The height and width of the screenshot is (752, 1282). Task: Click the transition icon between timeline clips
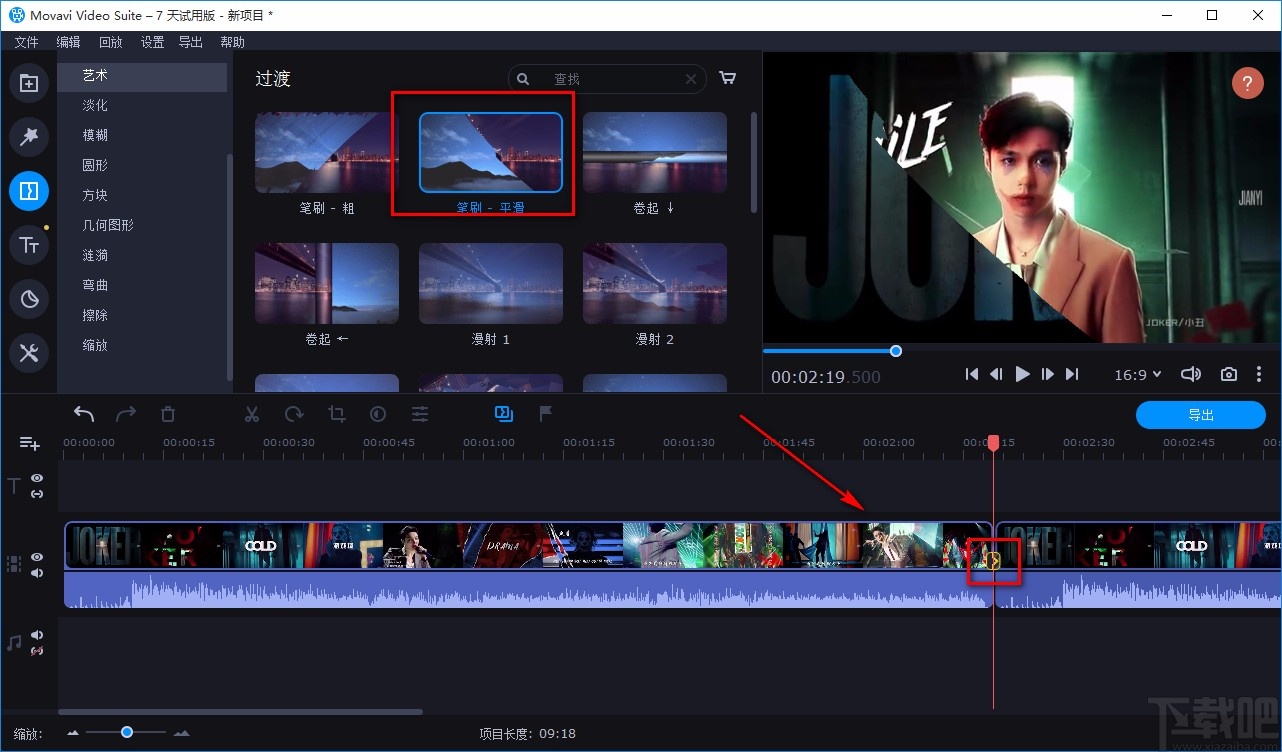(993, 560)
